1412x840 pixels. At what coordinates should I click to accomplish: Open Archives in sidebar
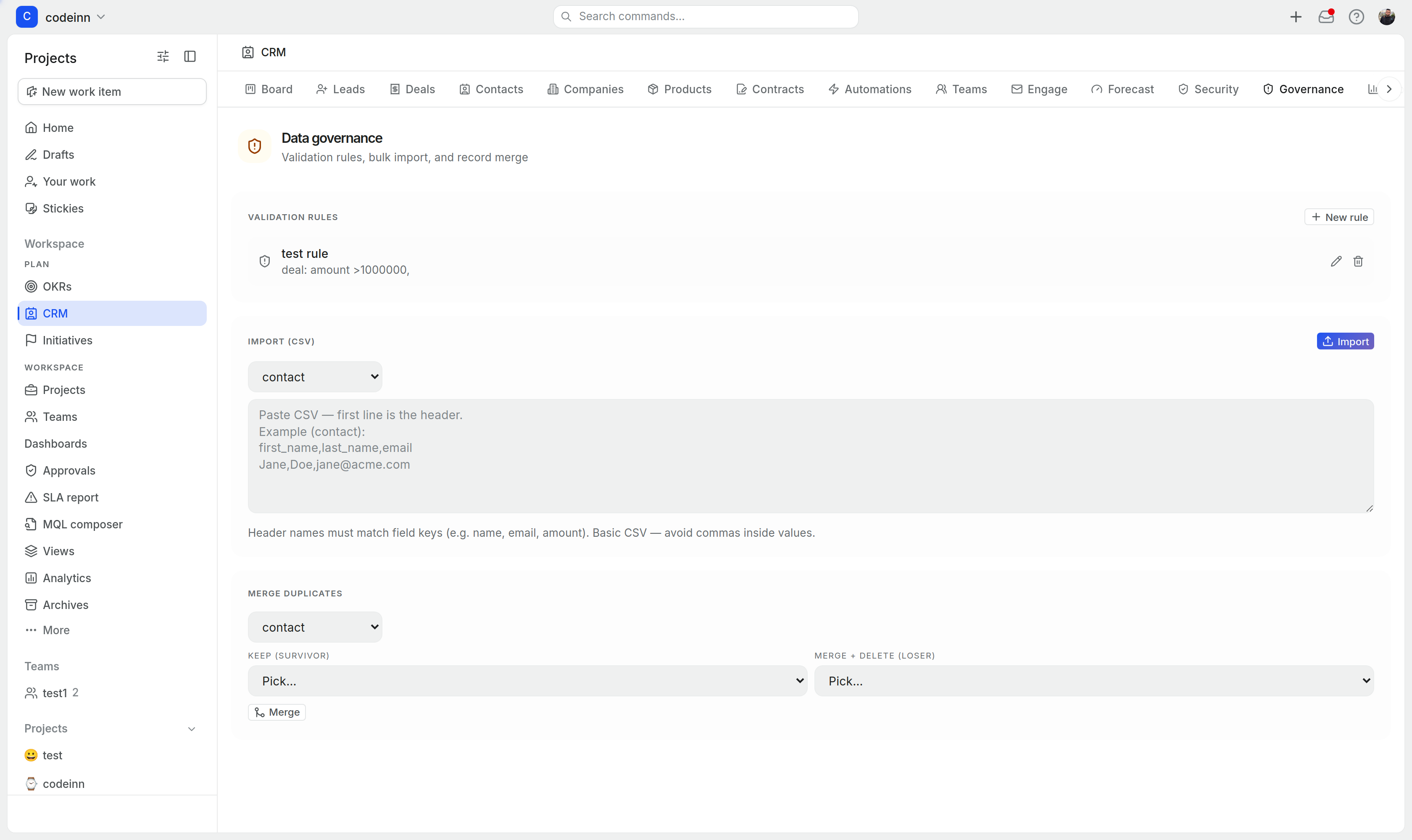(112, 605)
